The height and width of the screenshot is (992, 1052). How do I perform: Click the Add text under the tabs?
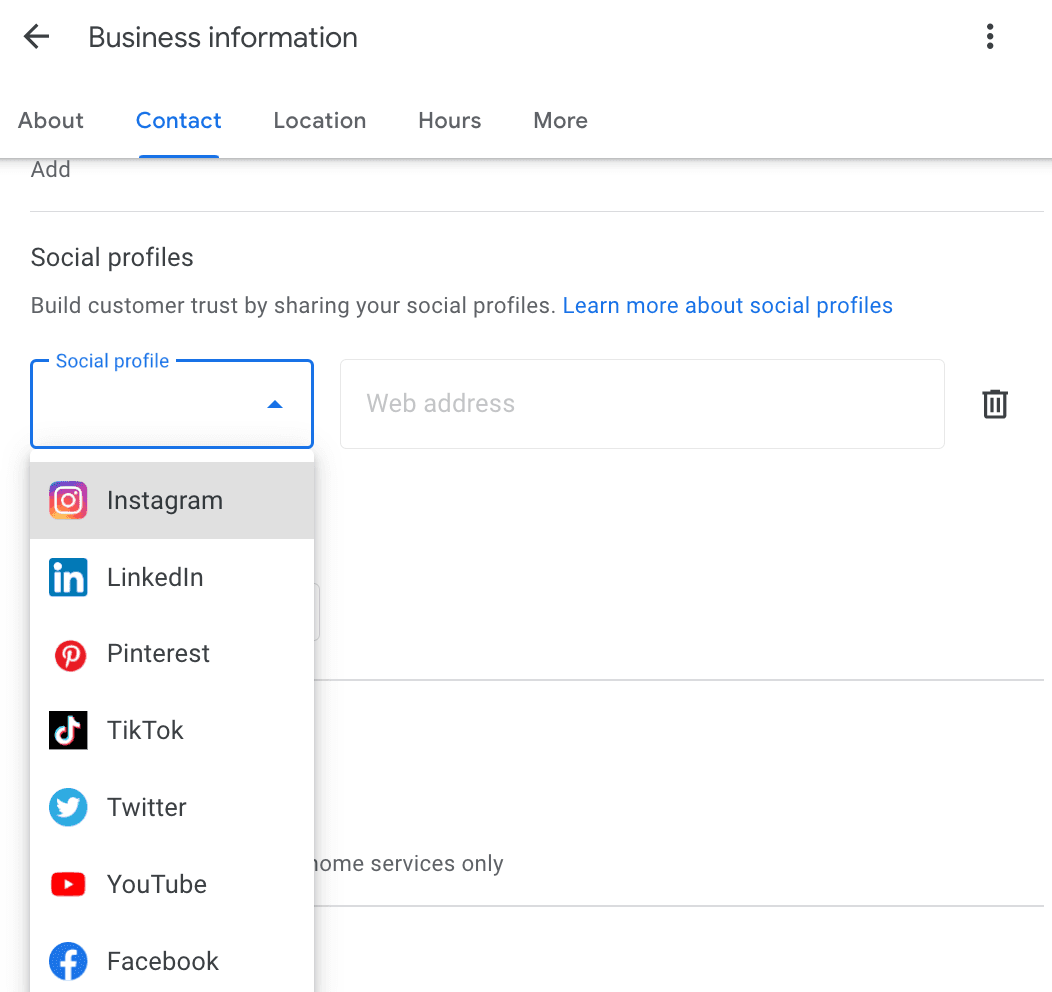[x=50, y=169]
